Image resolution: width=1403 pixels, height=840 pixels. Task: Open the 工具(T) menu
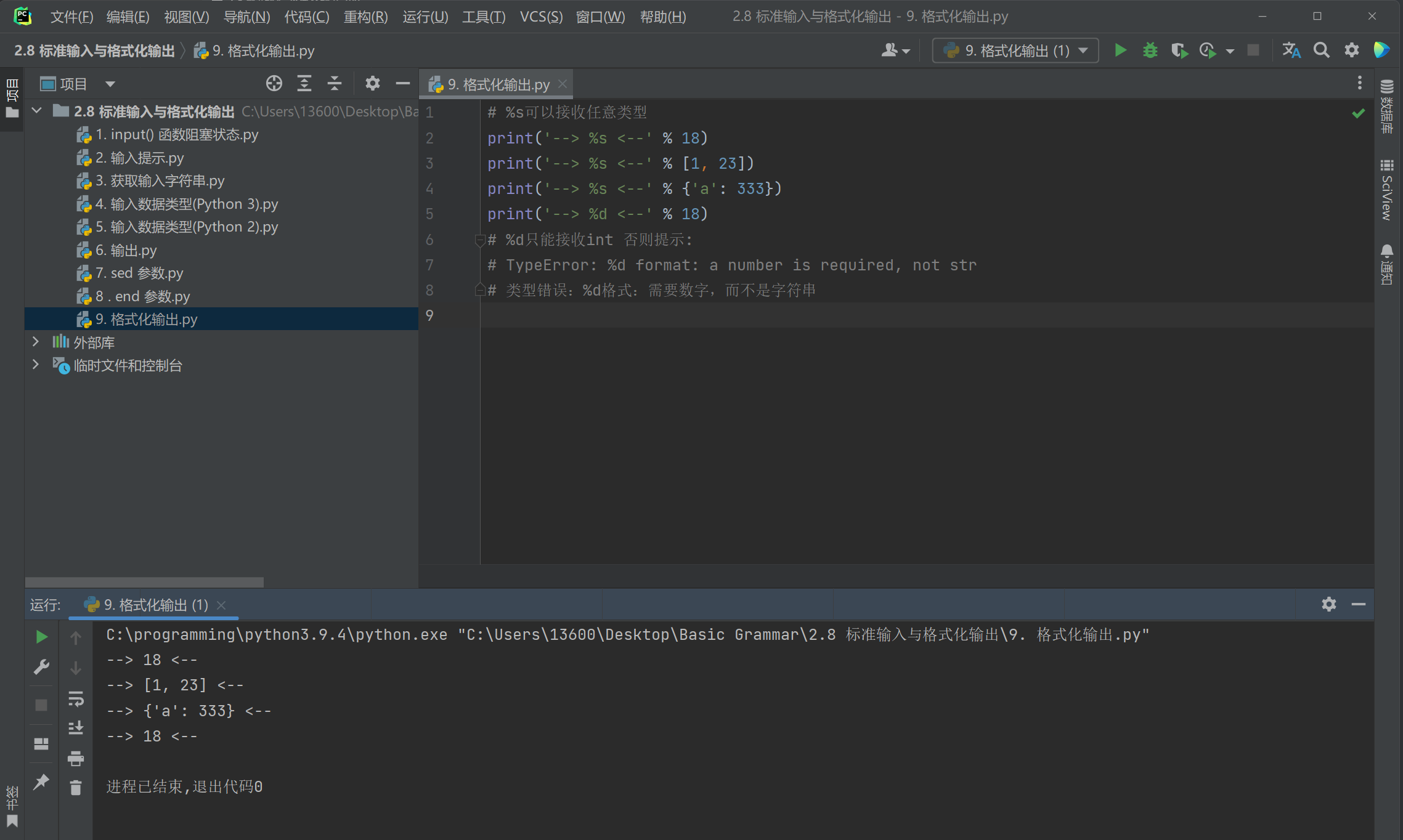tap(484, 17)
